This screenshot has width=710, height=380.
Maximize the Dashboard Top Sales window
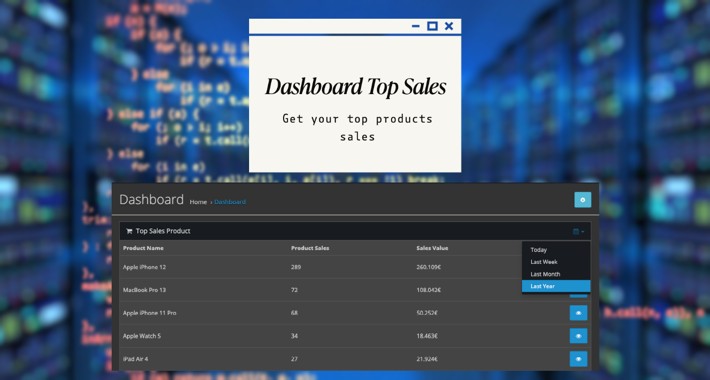432,26
